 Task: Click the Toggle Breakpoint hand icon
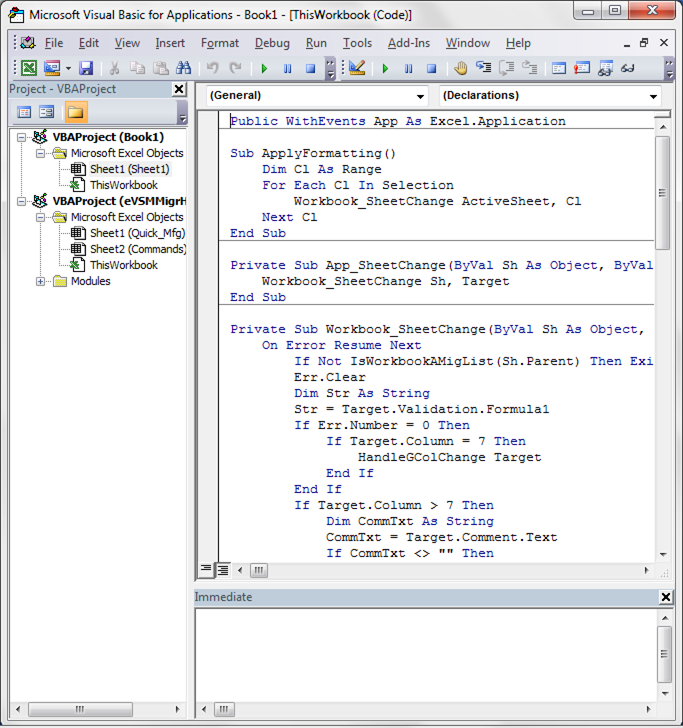pos(461,68)
